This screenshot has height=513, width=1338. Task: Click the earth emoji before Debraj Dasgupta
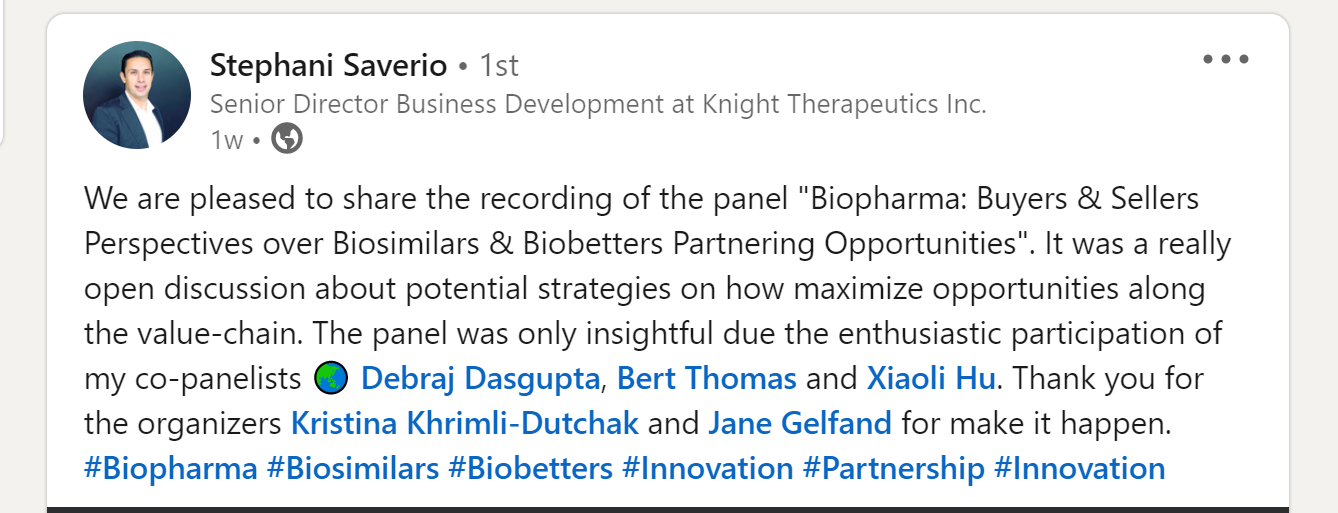click(329, 378)
